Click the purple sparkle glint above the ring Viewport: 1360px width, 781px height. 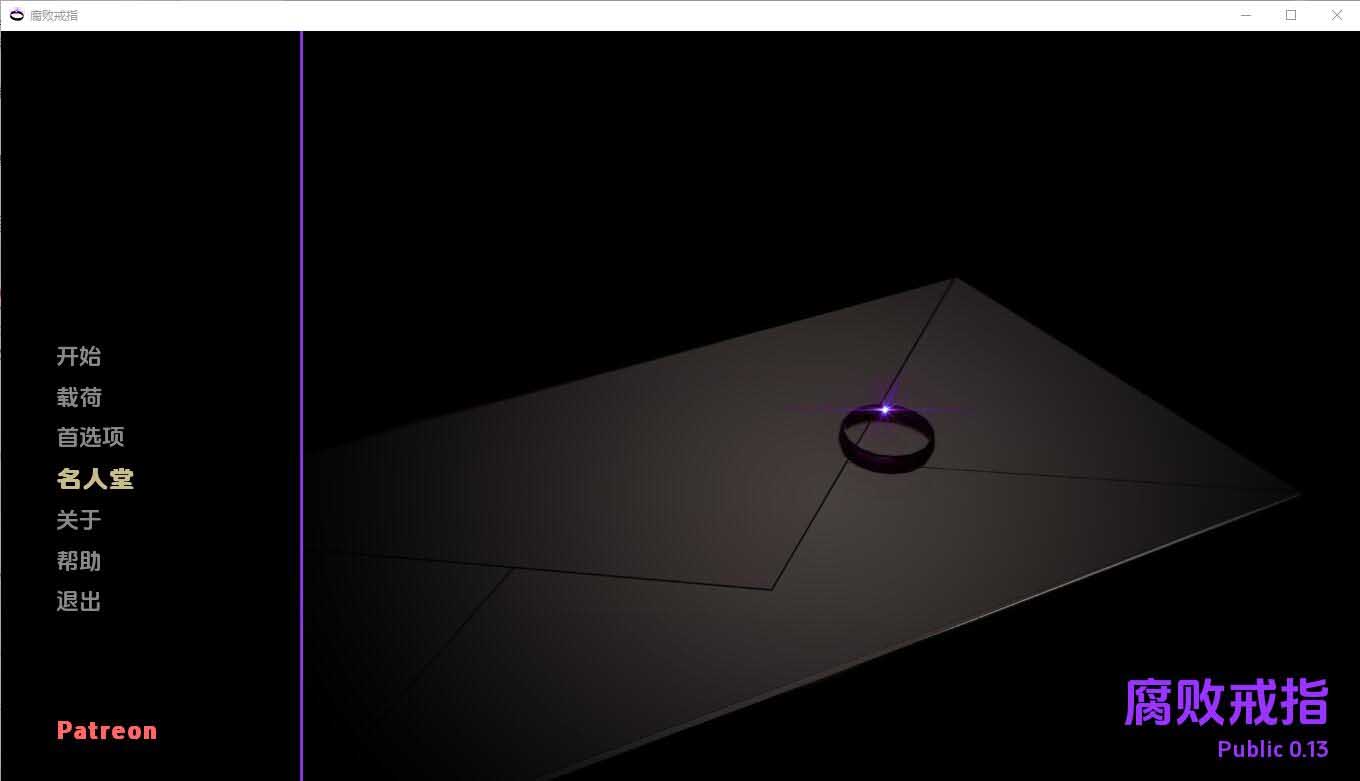[x=884, y=409]
